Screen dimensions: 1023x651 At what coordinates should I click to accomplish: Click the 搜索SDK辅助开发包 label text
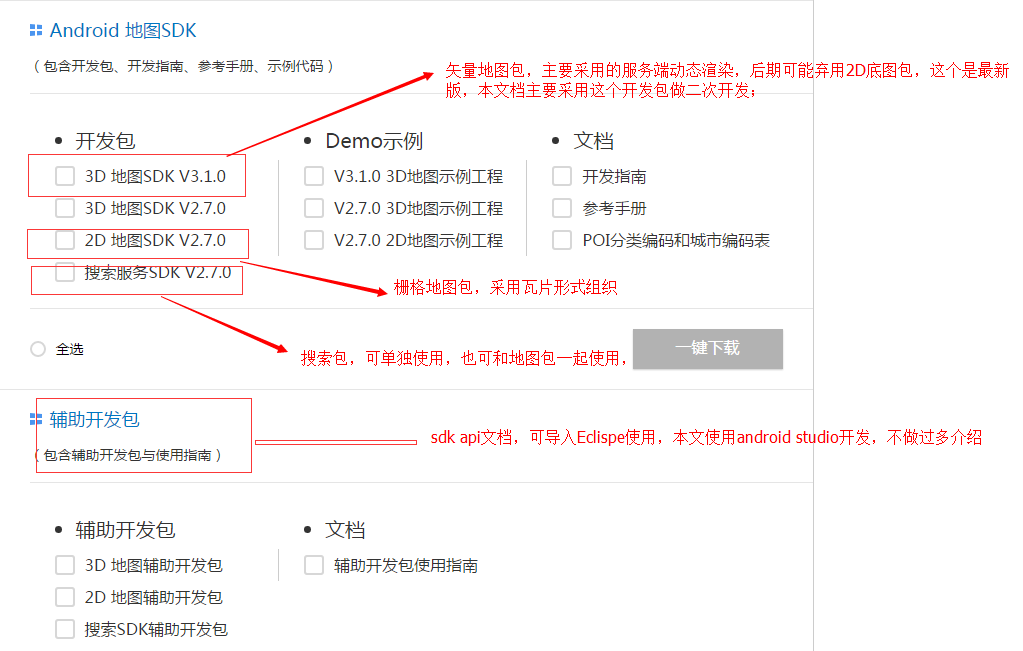[x=156, y=629]
